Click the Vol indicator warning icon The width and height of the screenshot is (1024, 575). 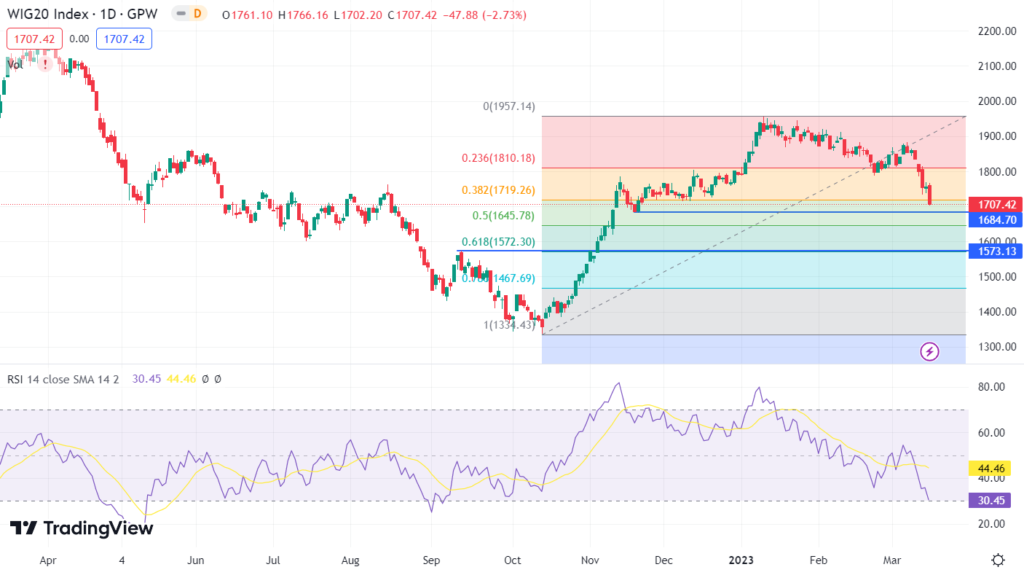44,62
